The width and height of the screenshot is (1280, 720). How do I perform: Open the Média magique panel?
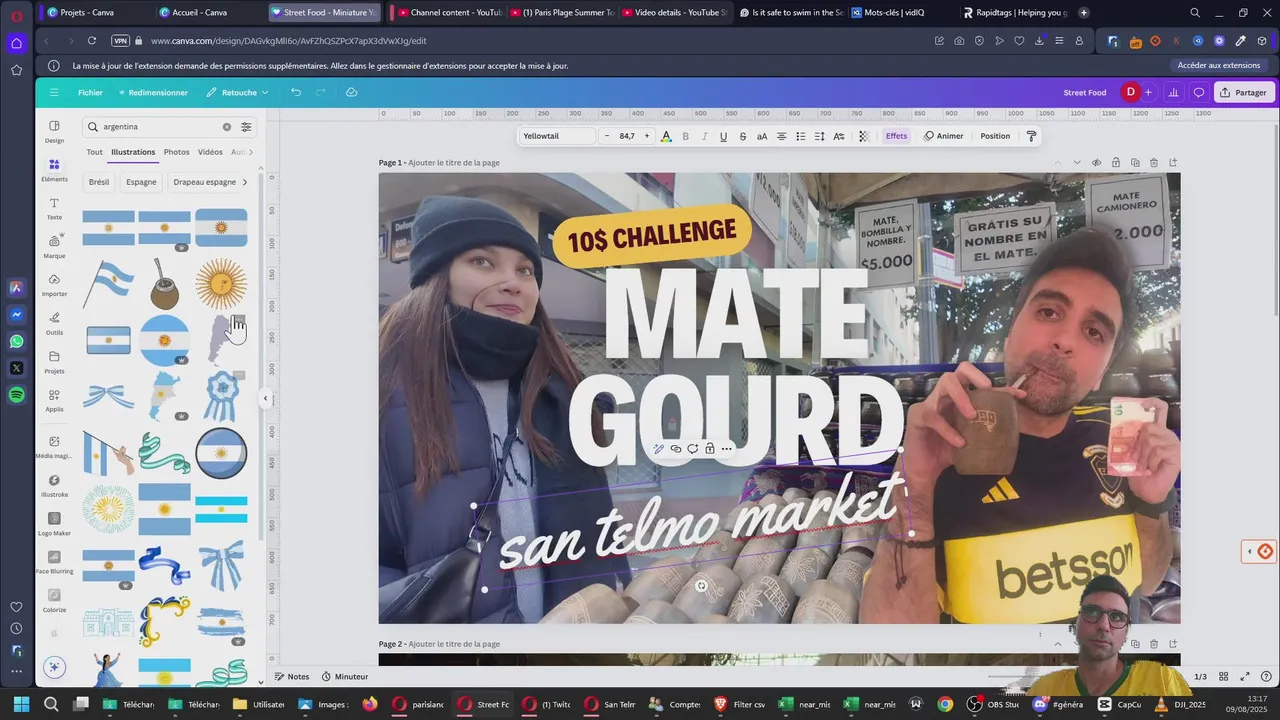click(x=54, y=446)
